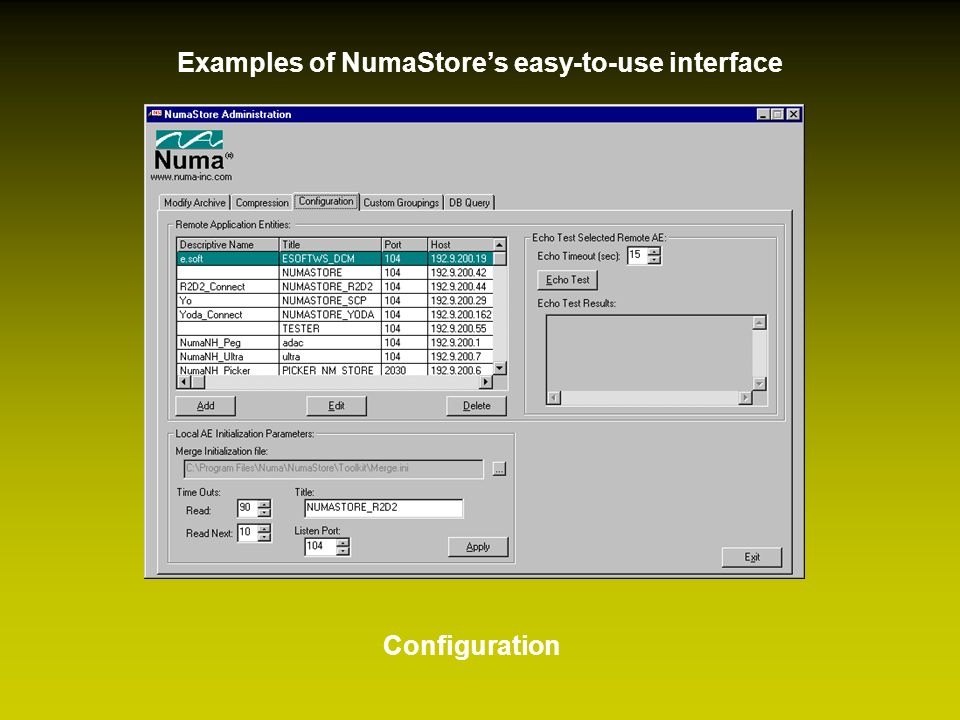Close the NumaStore Administration window
Screen dimensions: 960x720
tap(793, 114)
